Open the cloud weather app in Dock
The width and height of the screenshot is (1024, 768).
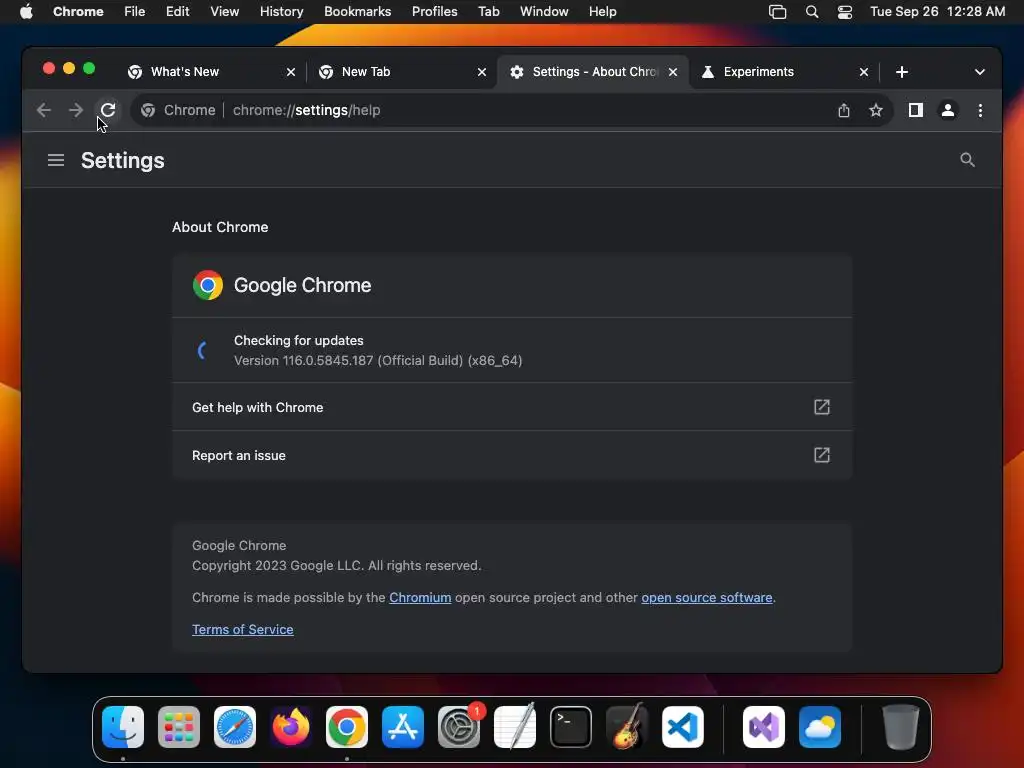pyautogui.click(x=820, y=727)
